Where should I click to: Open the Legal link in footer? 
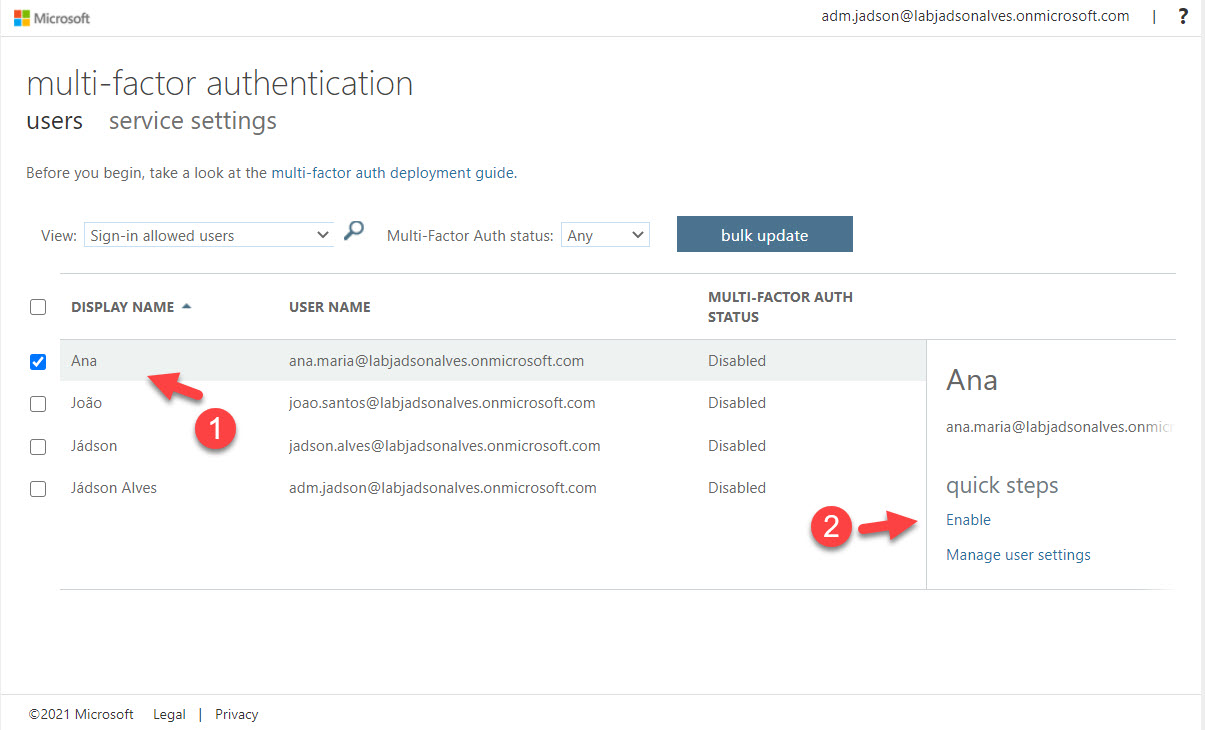pyautogui.click(x=169, y=714)
